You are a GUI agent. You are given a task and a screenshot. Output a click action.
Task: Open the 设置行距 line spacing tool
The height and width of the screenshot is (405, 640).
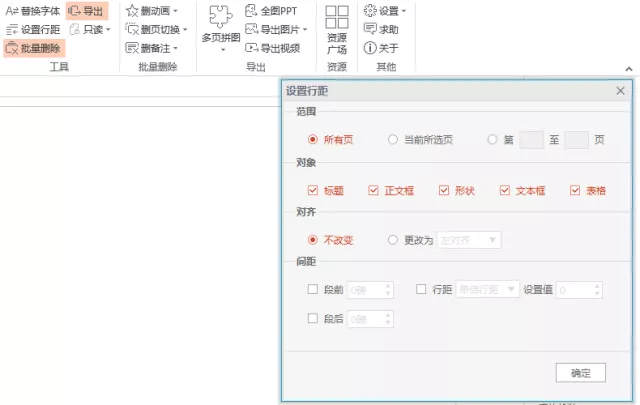[x=33, y=29]
